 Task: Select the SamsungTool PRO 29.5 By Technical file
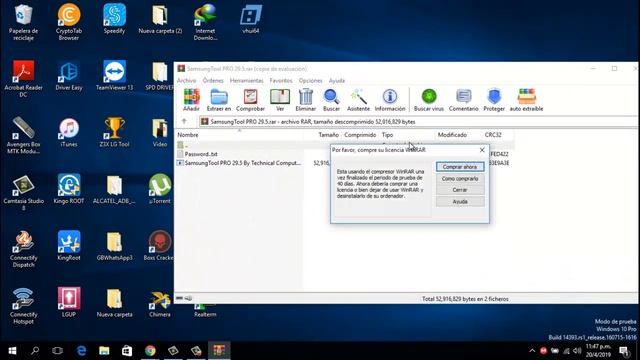(x=240, y=163)
